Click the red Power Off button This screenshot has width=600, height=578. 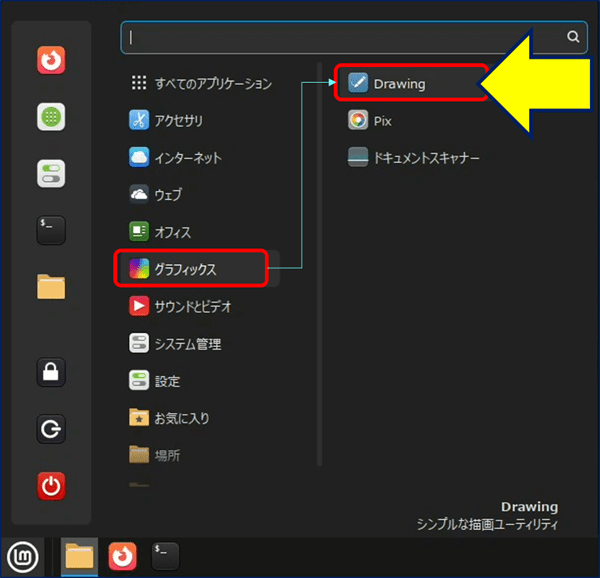point(51,486)
